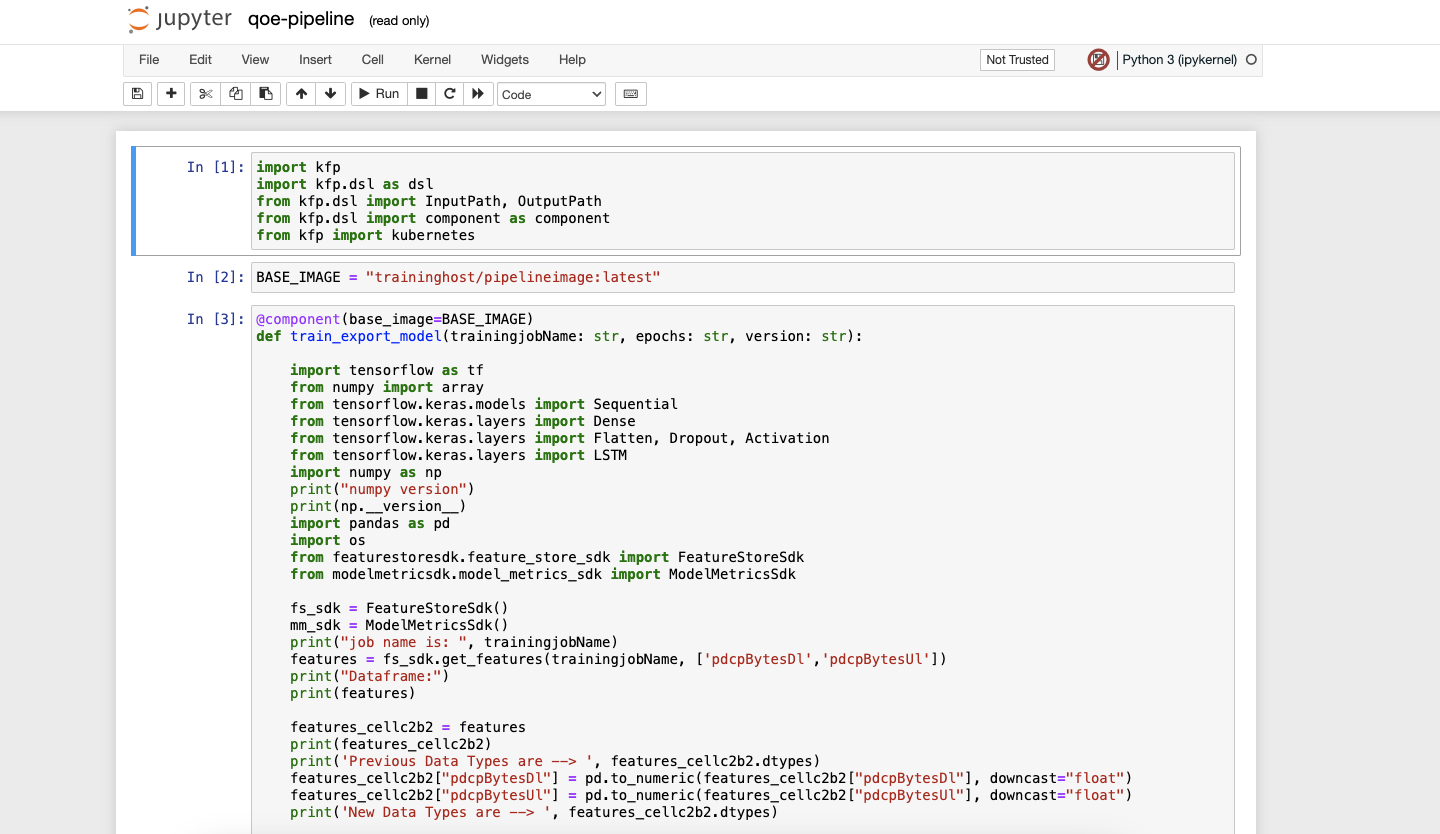The image size is (1440, 834).
Task: Interrupt the kernel with stop icon
Action: click(422, 94)
